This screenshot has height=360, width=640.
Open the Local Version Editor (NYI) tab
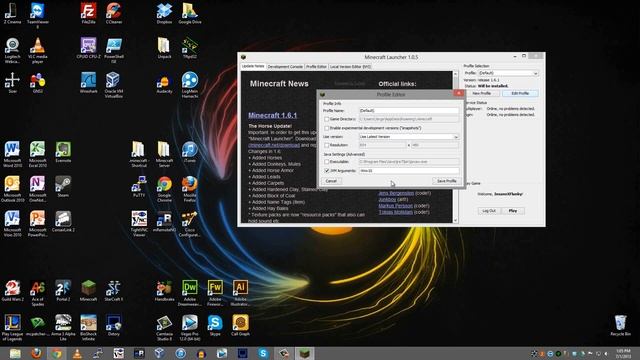tap(350, 67)
